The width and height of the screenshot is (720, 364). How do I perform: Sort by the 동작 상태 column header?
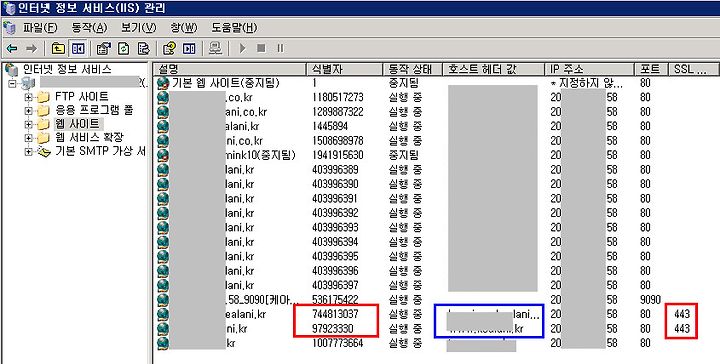pos(412,69)
